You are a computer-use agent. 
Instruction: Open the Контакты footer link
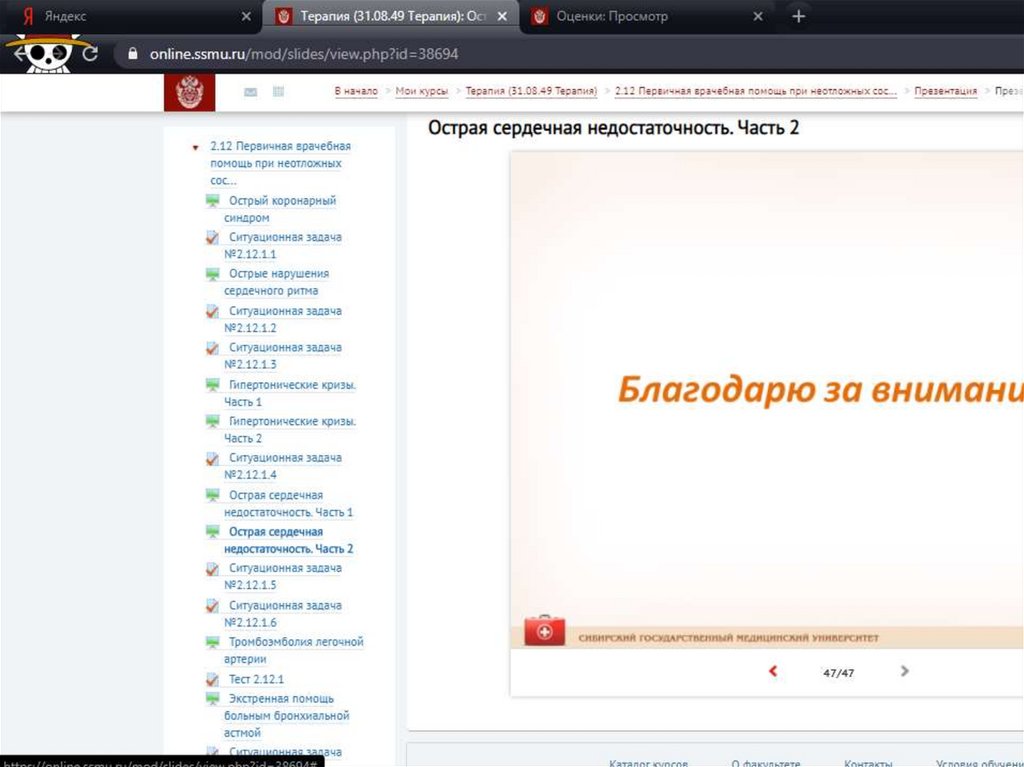point(867,762)
